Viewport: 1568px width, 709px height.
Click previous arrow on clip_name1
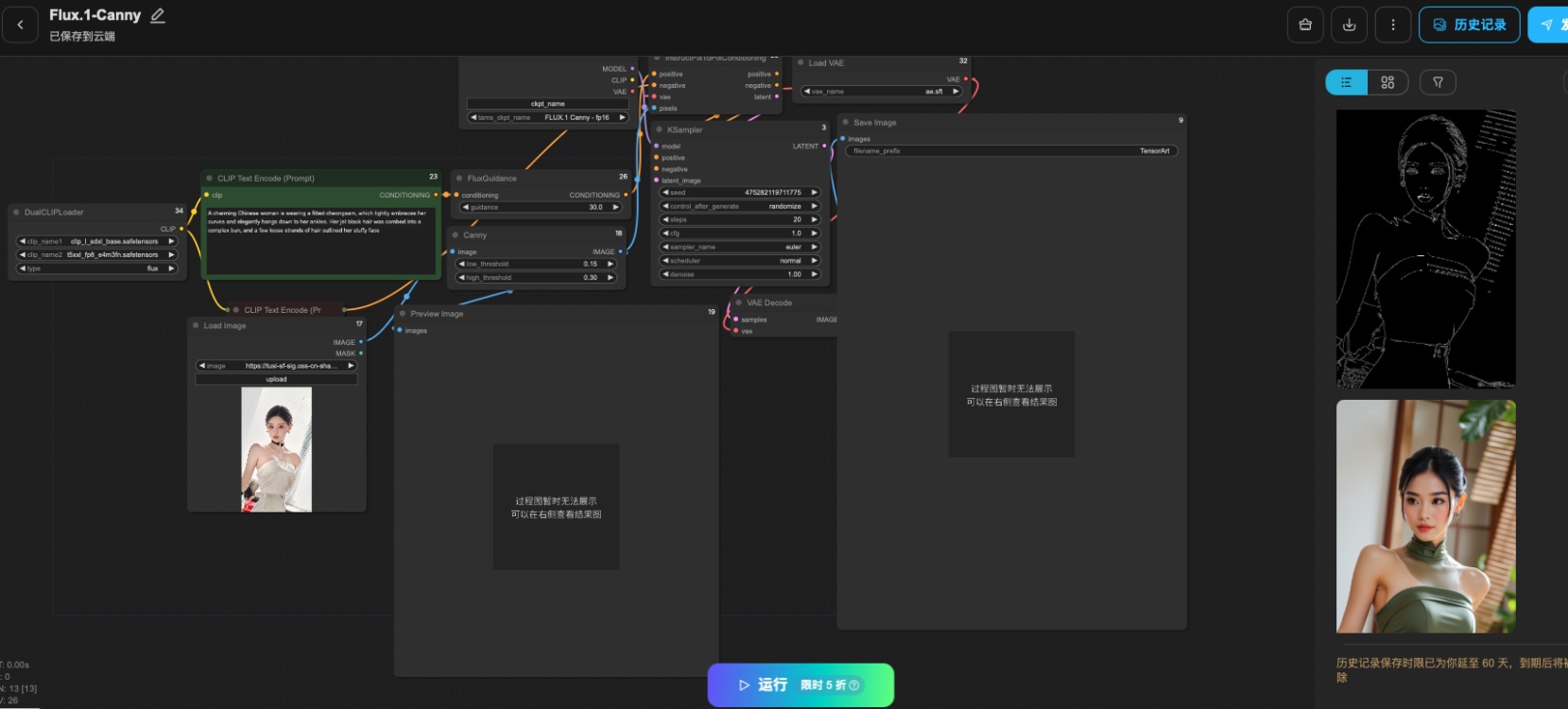[23, 241]
